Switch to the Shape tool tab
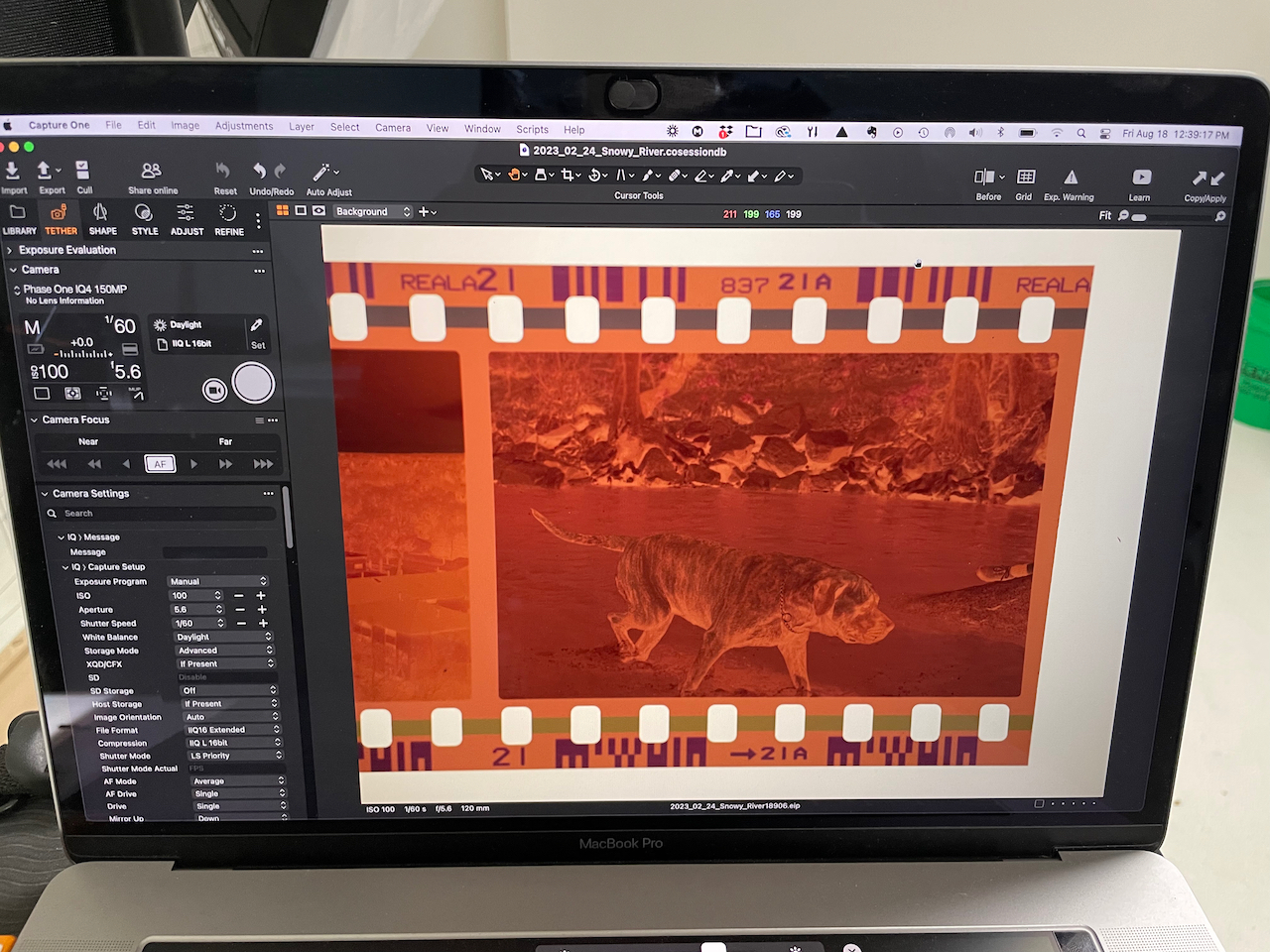The height and width of the screenshot is (952, 1270). (102, 220)
